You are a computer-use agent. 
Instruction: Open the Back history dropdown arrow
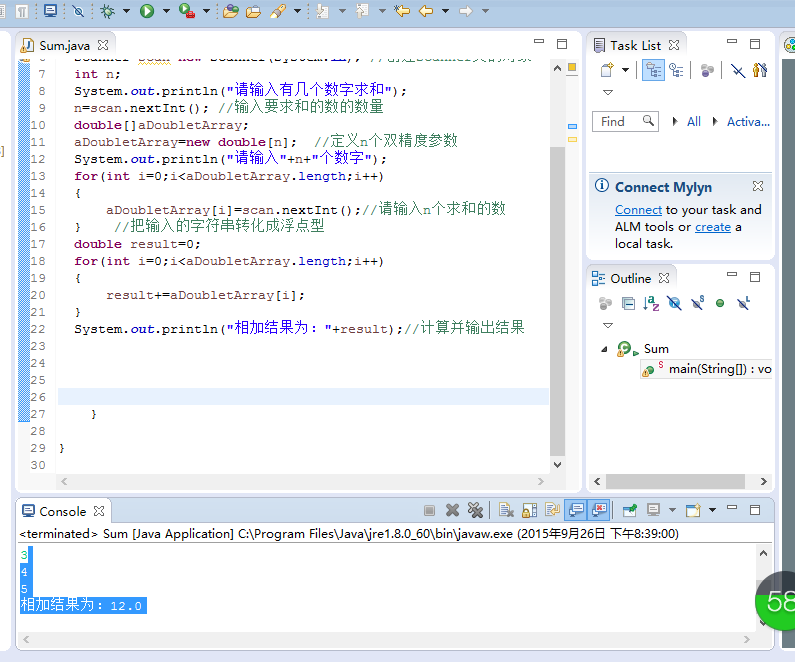[x=445, y=11]
